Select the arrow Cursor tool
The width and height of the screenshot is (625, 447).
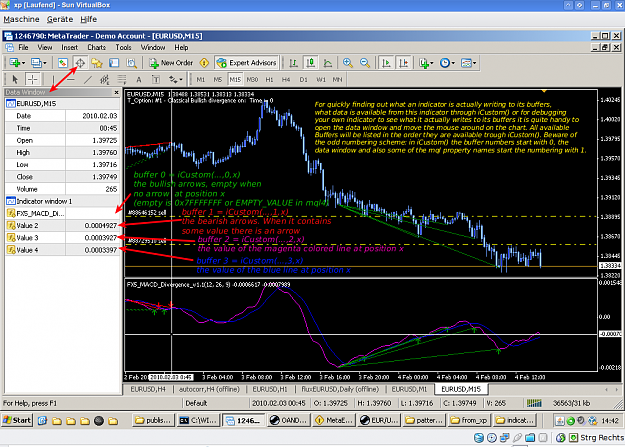point(15,80)
